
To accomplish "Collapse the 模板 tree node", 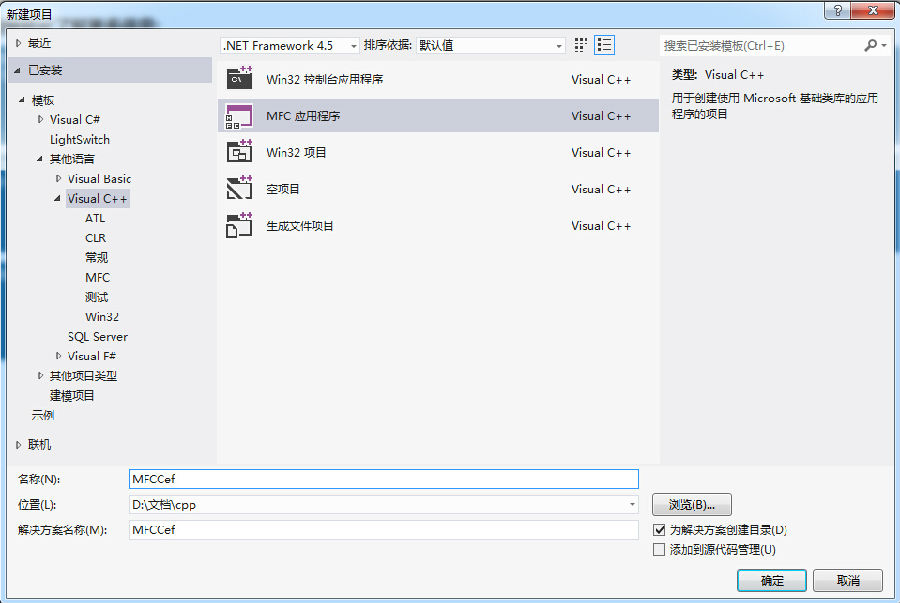I will tap(22, 100).
